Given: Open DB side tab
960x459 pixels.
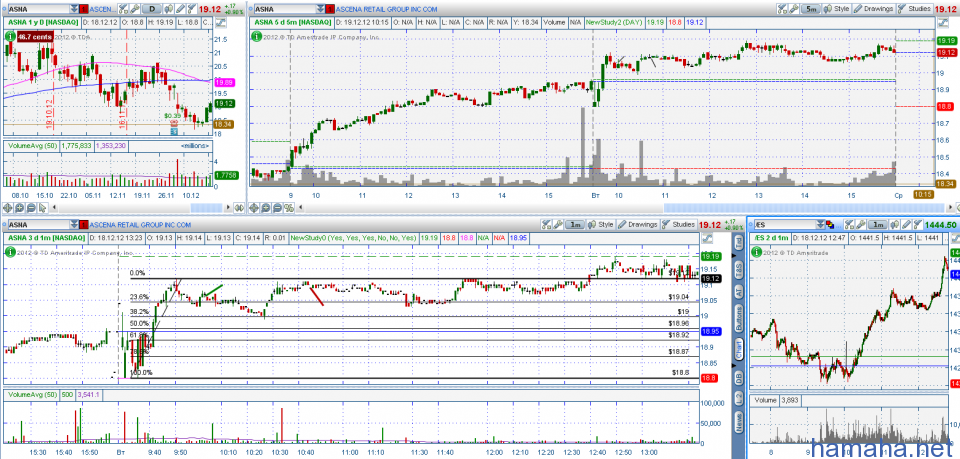Looking at the screenshot, I should (739, 379).
